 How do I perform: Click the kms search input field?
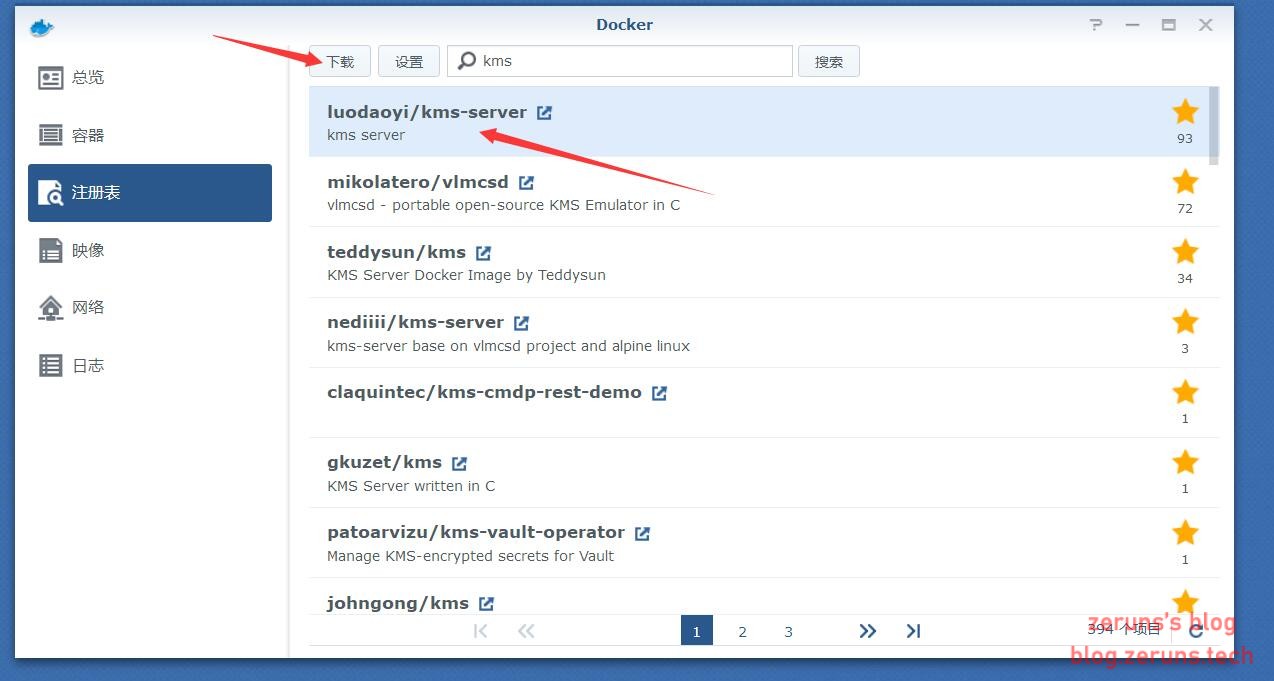pos(630,61)
